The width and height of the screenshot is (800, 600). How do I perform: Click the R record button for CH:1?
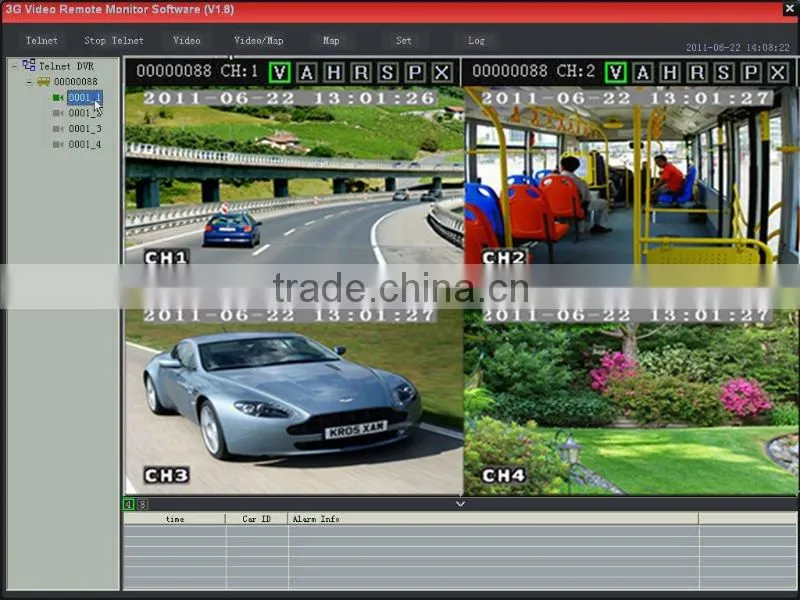[x=361, y=72]
